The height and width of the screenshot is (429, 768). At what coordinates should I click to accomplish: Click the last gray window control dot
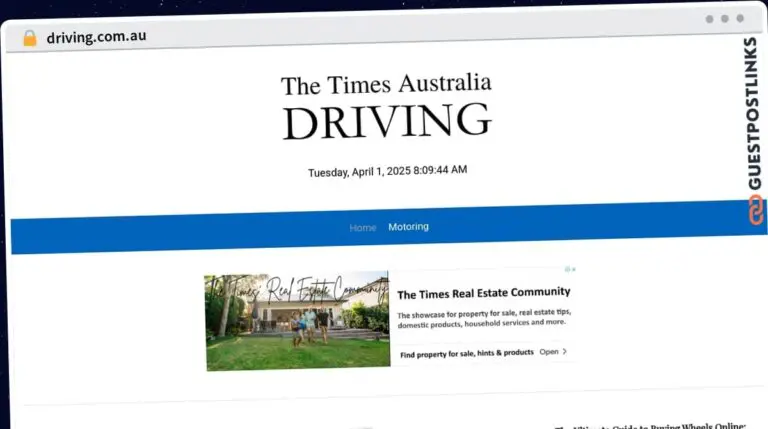click(740, 19)
